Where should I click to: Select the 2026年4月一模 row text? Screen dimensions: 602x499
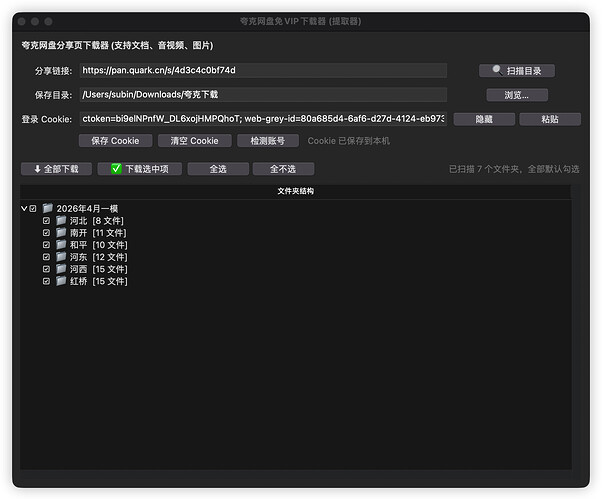[x=88, y=208]
